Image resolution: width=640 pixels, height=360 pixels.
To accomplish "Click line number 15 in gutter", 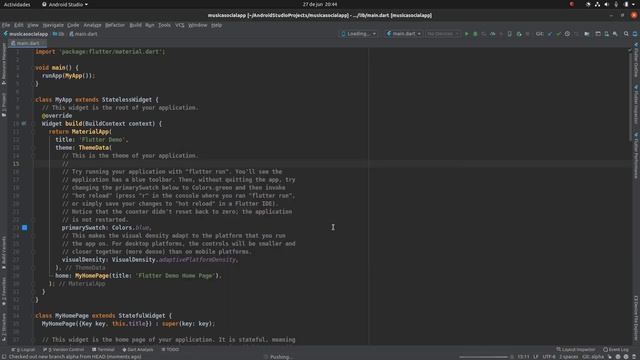I will (x=16, y=164).
